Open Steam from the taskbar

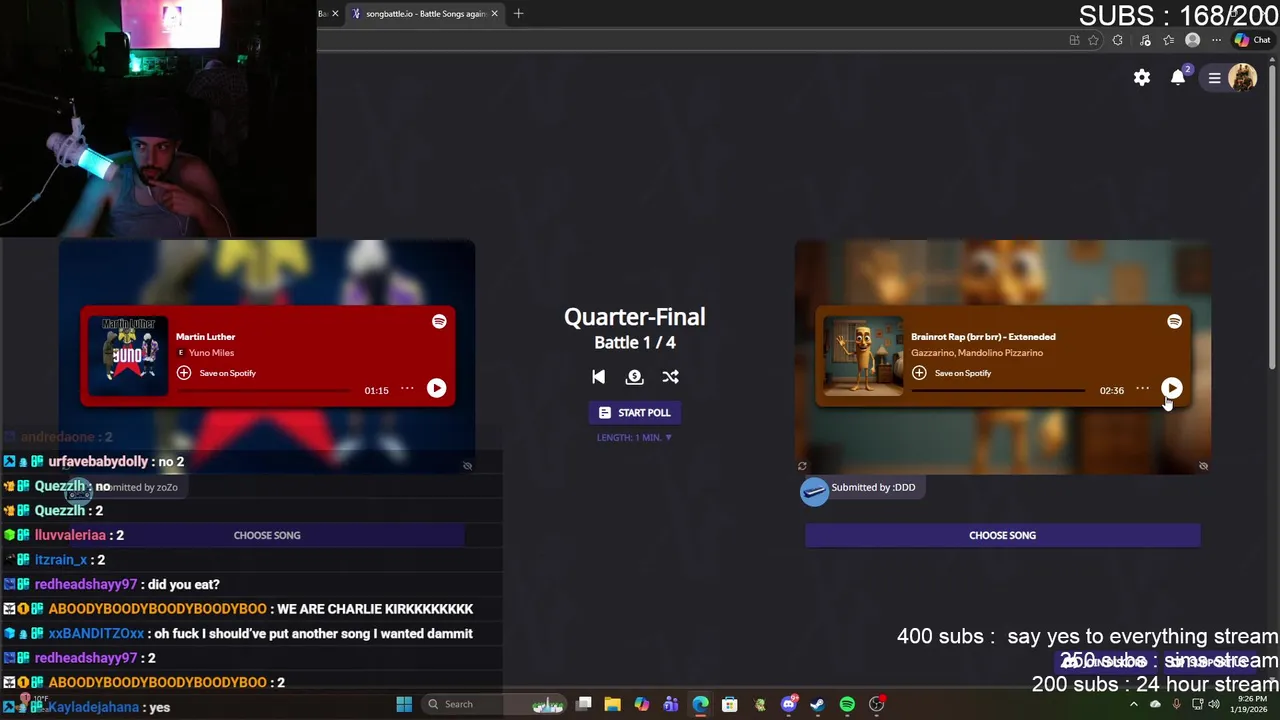[817, 704]
